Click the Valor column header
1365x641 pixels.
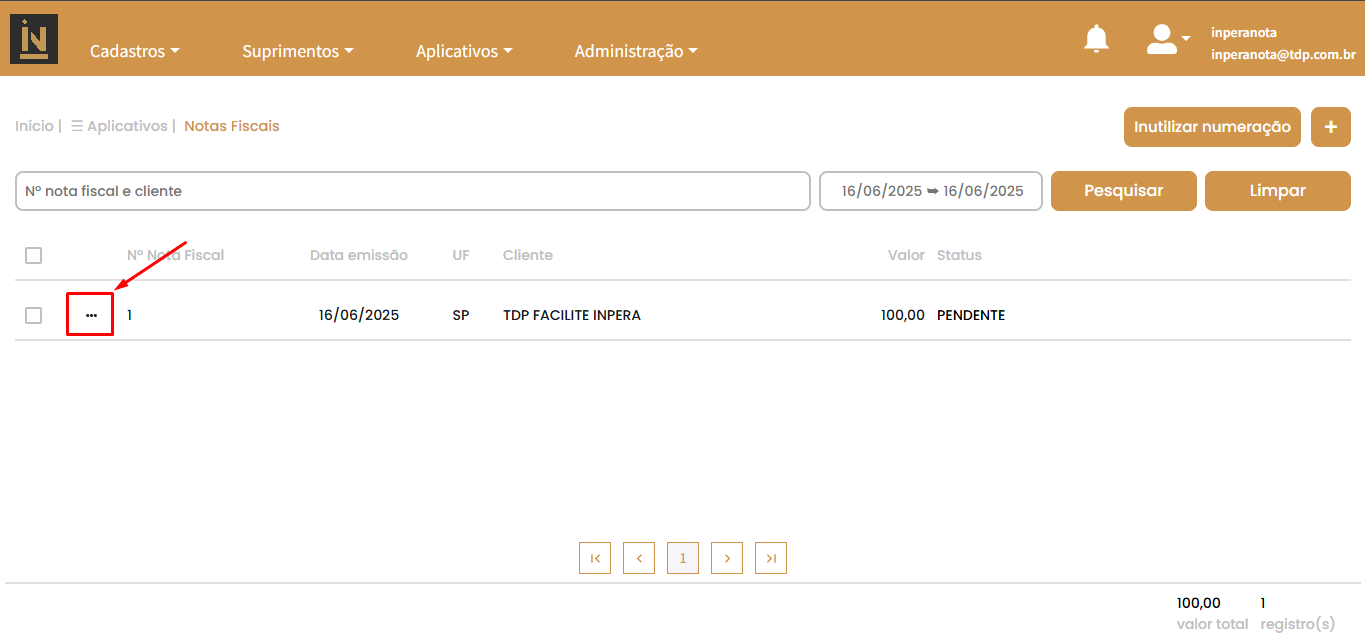[x=906, y=255]
